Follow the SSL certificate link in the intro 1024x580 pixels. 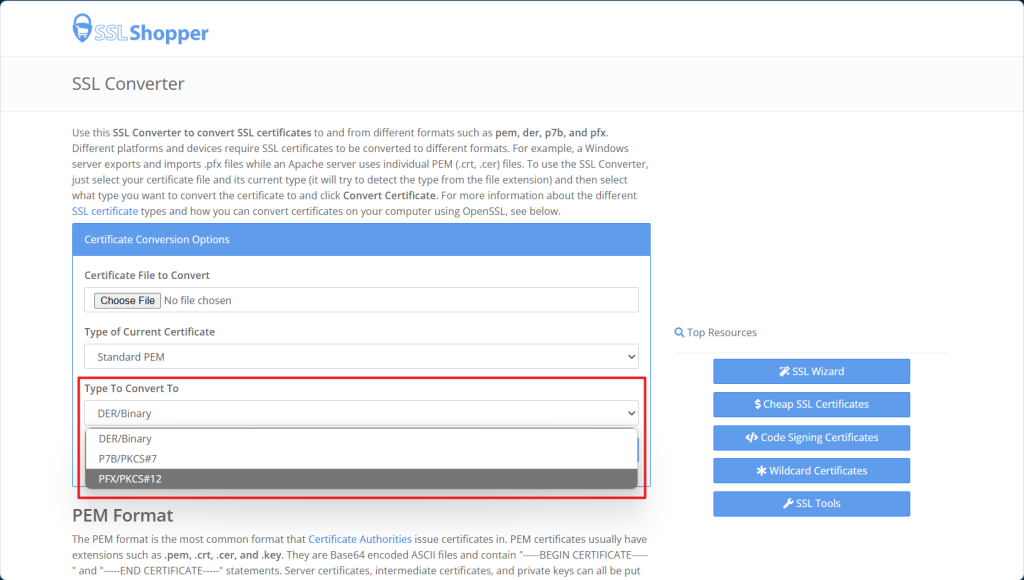point(105,211)
